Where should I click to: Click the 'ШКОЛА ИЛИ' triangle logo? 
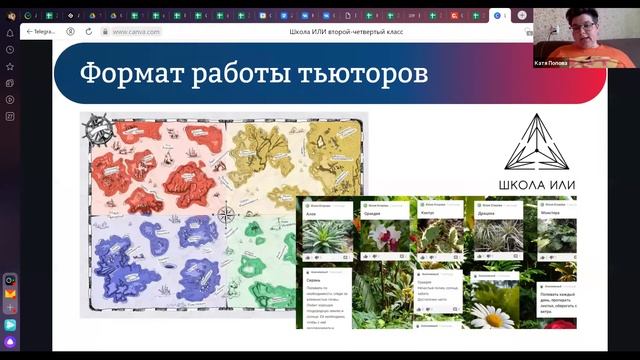(x=537, y=151)
